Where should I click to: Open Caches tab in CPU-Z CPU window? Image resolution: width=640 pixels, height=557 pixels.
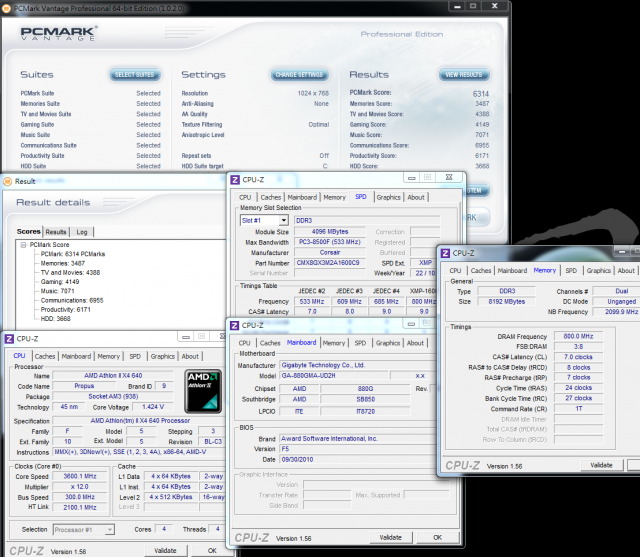45,356
